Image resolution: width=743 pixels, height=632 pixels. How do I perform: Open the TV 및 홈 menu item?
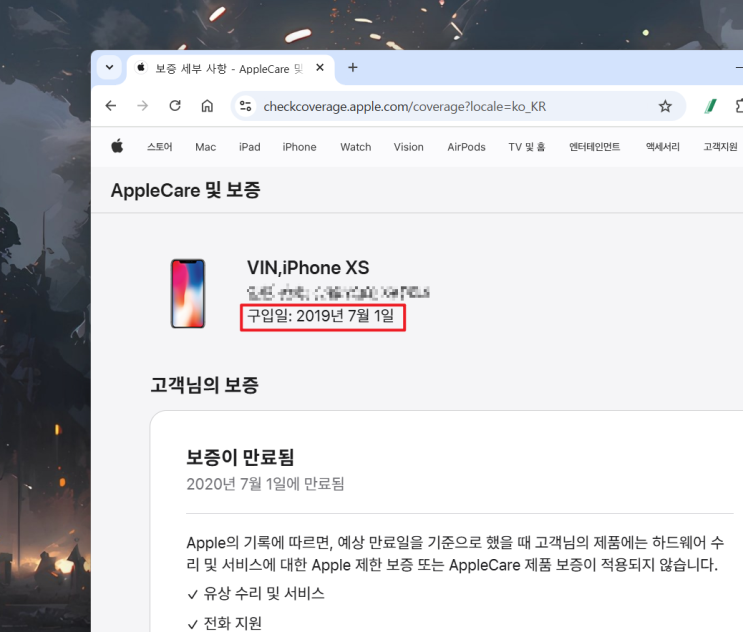pyautogui.click(x=527, y=147)
